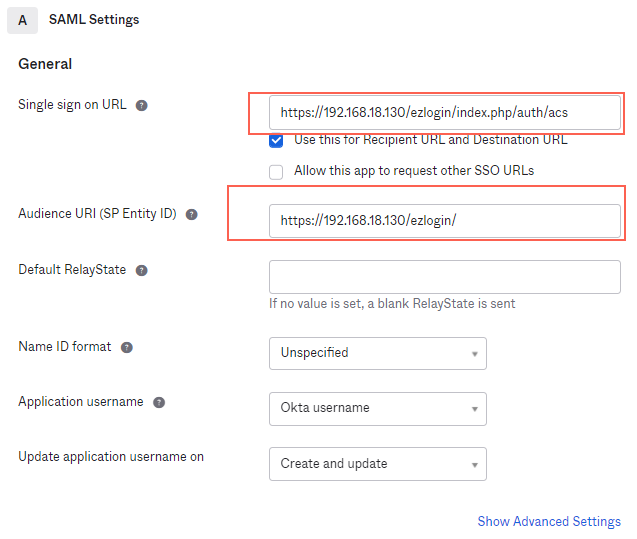637x539 pixels.
Task: Click the Okta username dropdown arrow
Action: (x=474, y=409)
